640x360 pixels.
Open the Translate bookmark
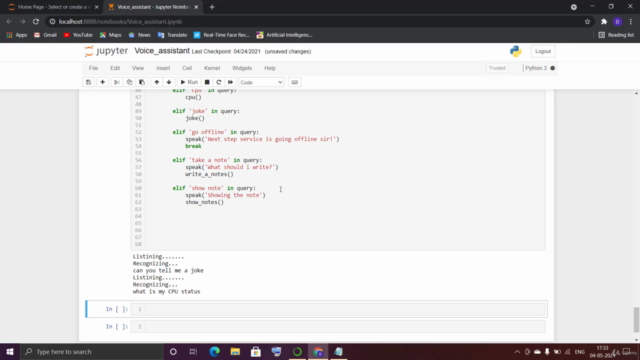172,35
